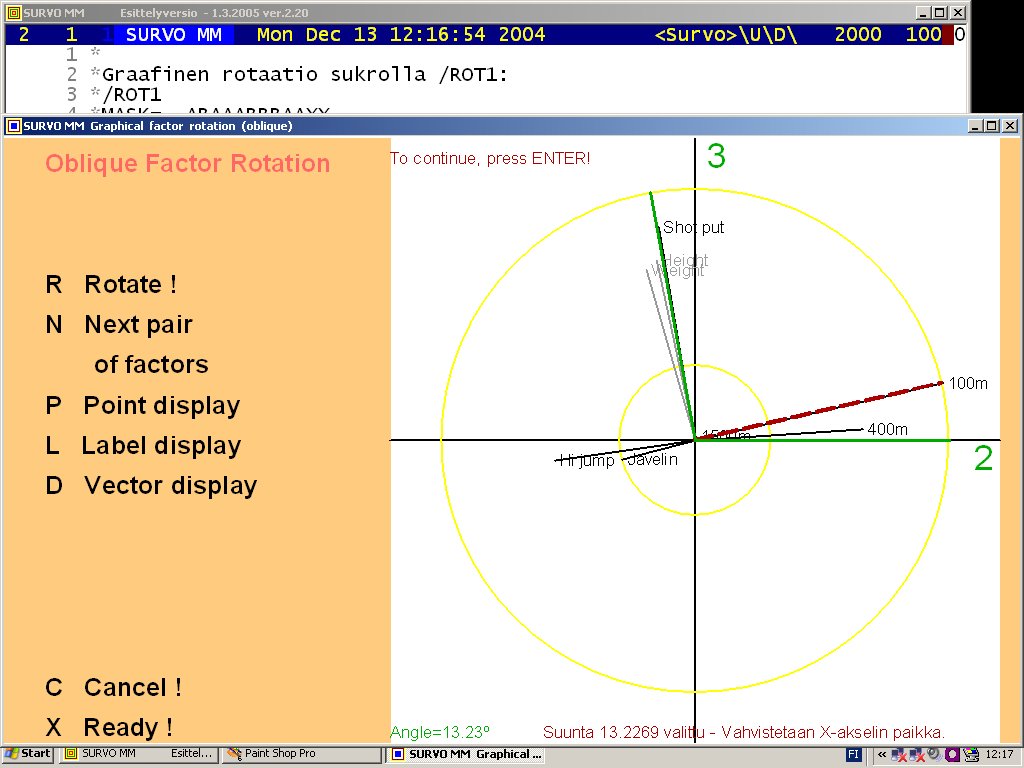Click the SURVO MM Esittel... taskbar button
Screen dimensions: 1024x768
[x=139, y=754]
